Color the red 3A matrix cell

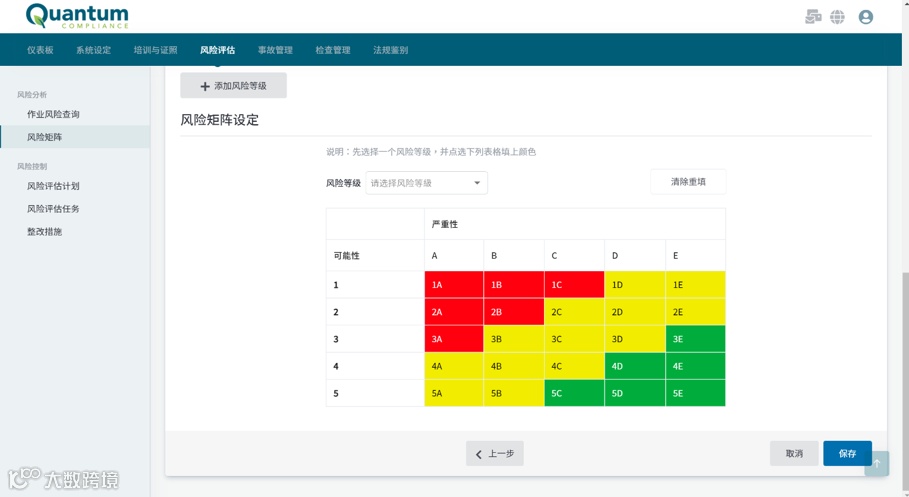click(x=454, y=339)
